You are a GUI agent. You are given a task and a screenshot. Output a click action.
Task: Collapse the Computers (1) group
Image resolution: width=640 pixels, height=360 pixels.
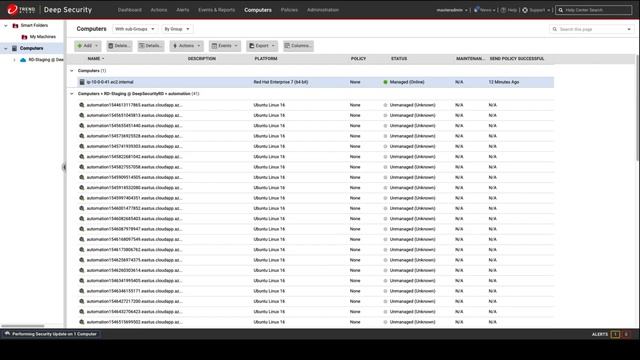(71, 71)
